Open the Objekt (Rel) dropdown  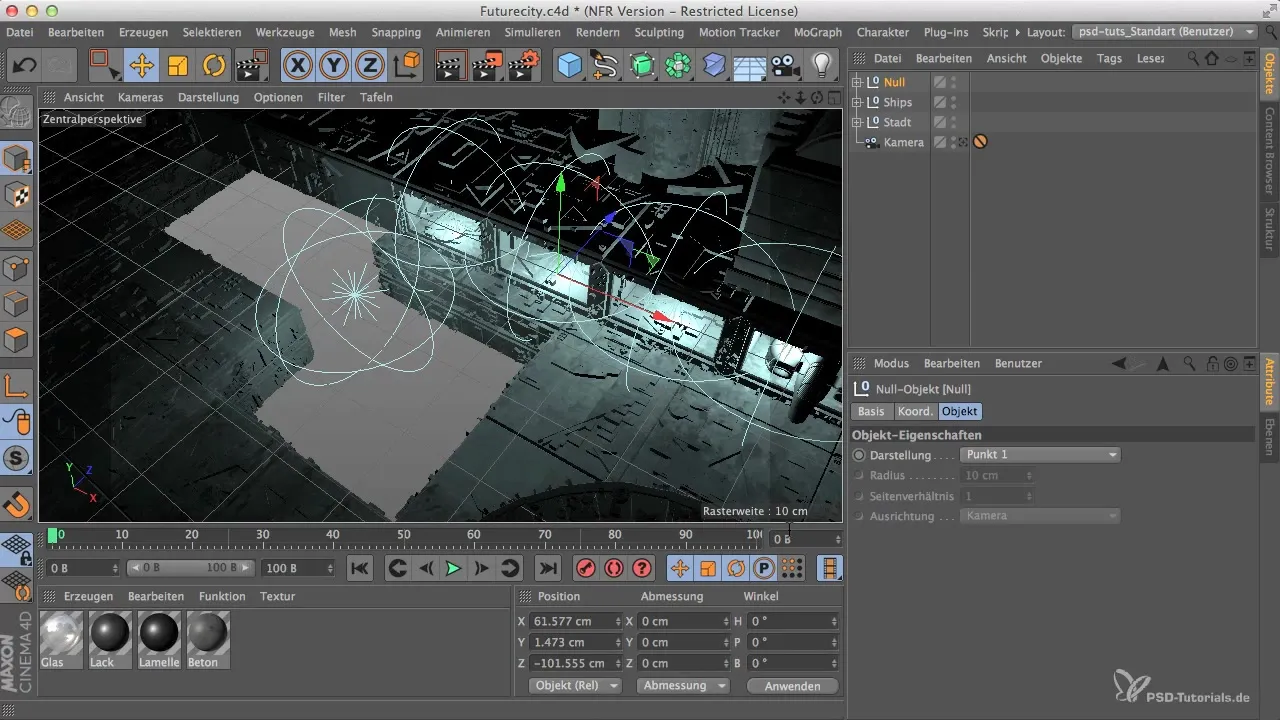574,686
